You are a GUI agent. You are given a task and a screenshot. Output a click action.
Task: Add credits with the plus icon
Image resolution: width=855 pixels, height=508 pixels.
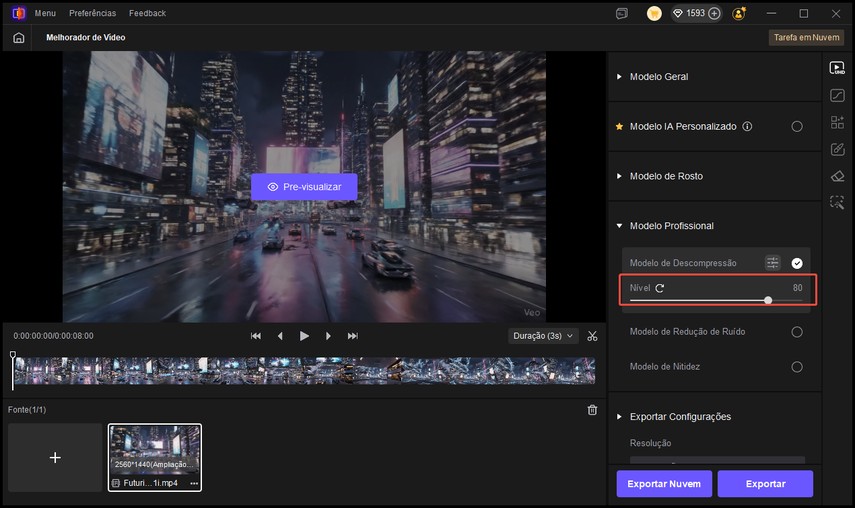coord(714,14)
